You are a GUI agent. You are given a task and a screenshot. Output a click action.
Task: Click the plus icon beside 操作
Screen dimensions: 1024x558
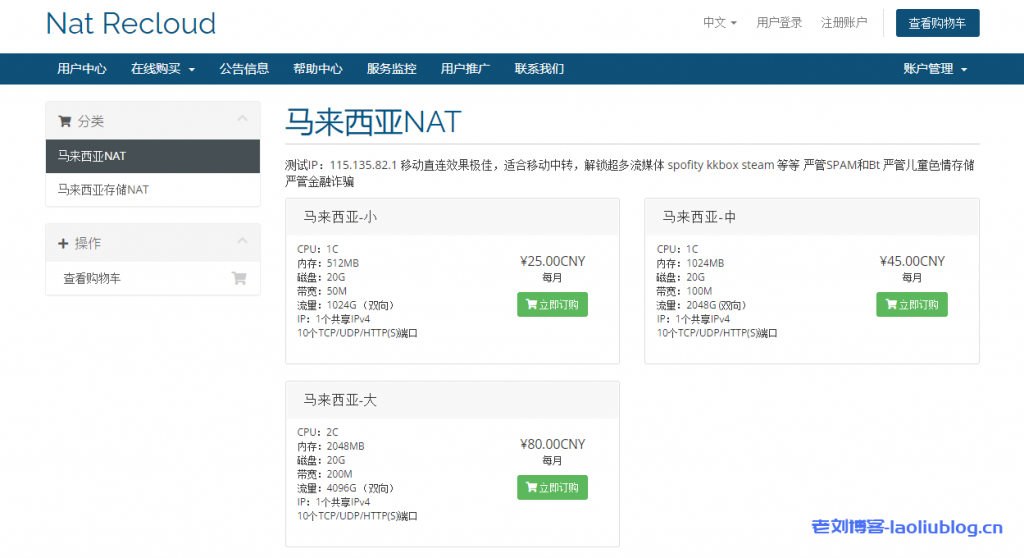click(63, 243)
